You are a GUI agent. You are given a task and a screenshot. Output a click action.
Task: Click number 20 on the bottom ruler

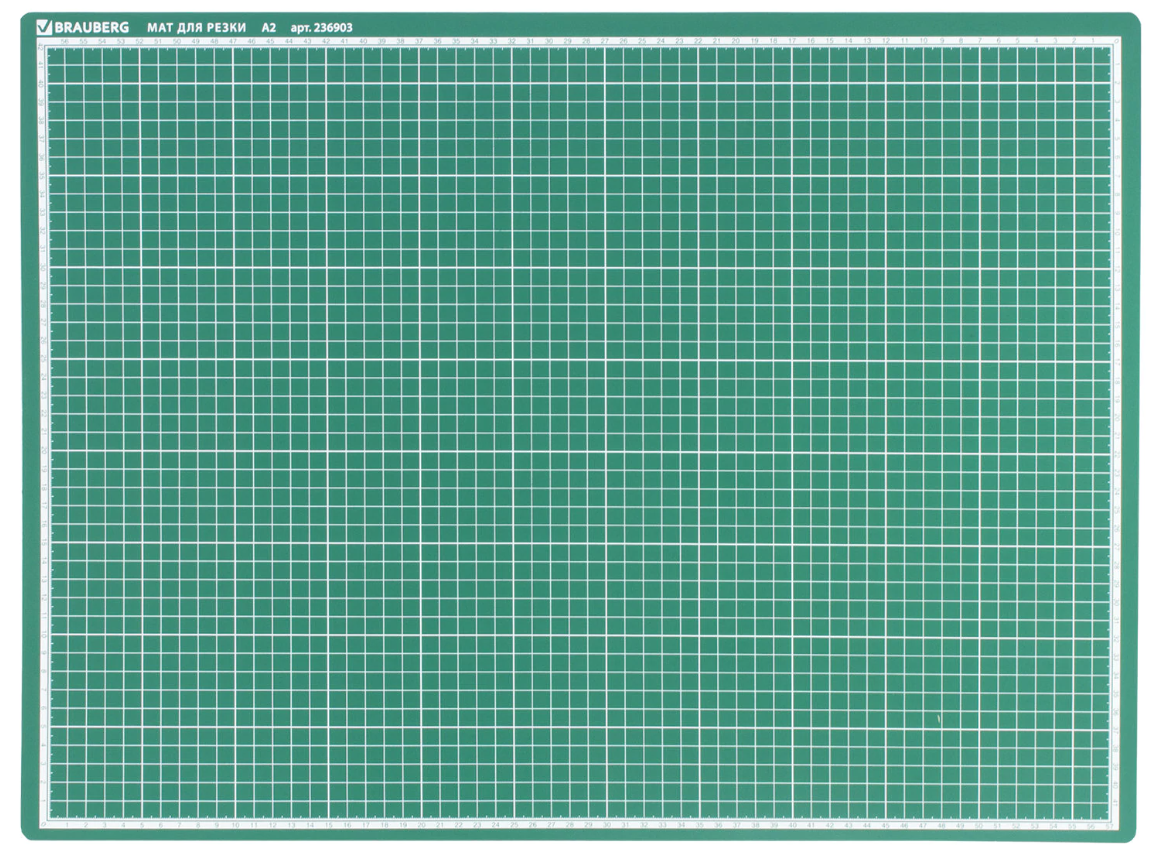point(421,825)
